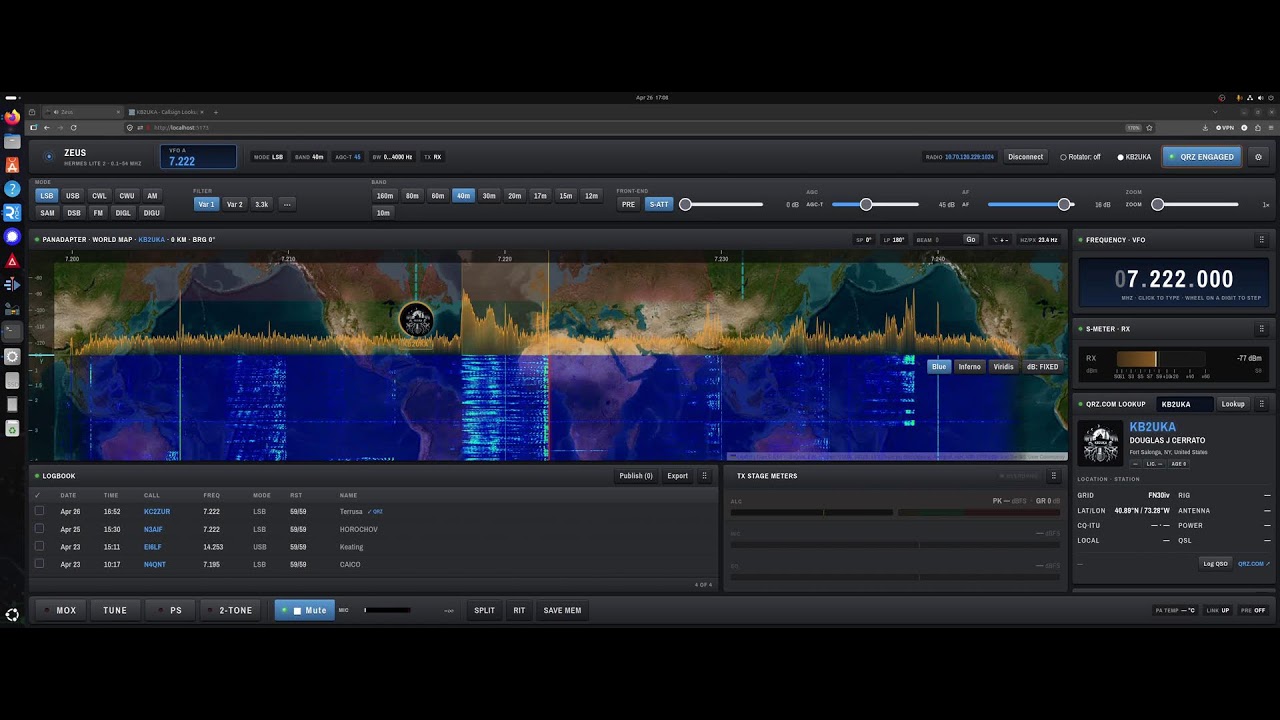
Task: Tick the checkbox for the KC2ZUR log entry
Action: pyautogui.click(x=39, y=511)
